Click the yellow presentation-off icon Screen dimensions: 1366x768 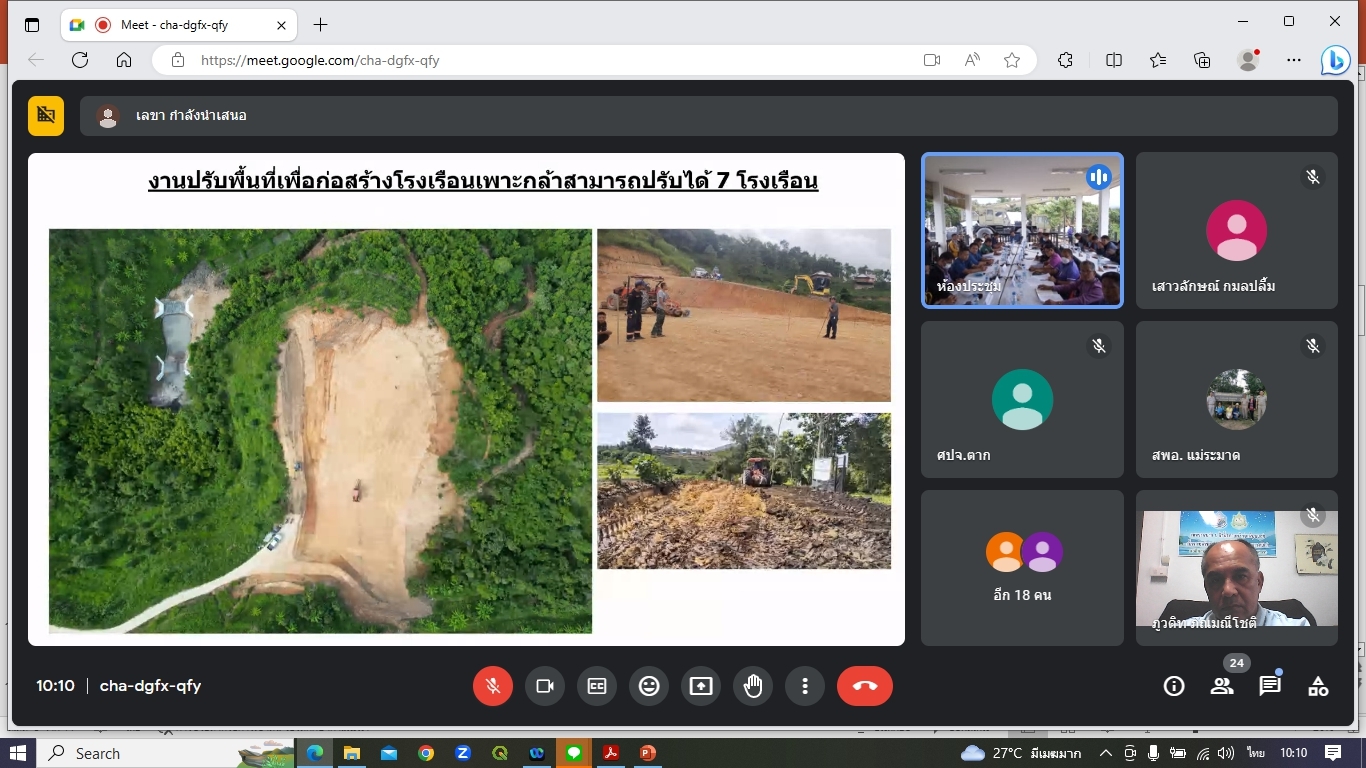click(x=46, y=116)
